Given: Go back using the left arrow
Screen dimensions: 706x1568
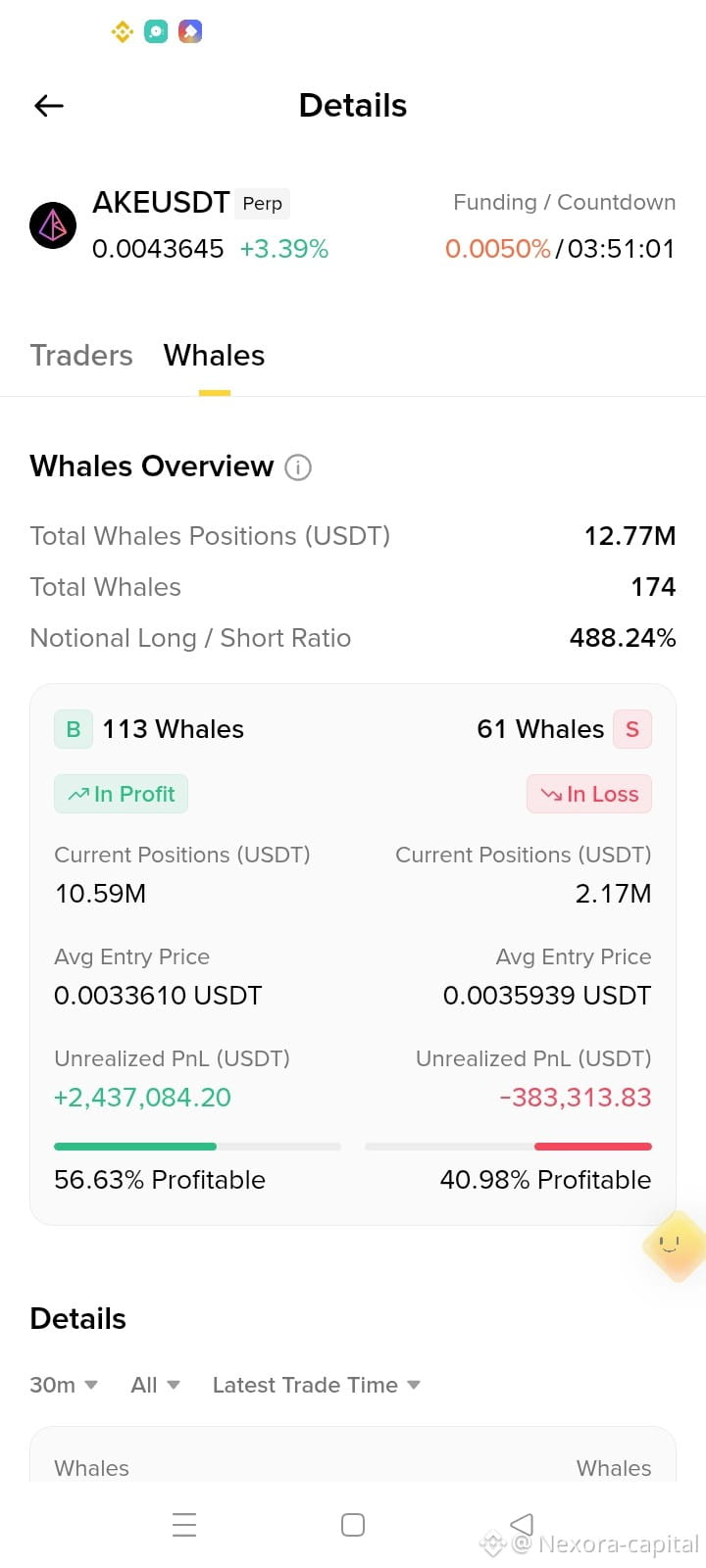Looking at the screenshot, I should (49, 106).
